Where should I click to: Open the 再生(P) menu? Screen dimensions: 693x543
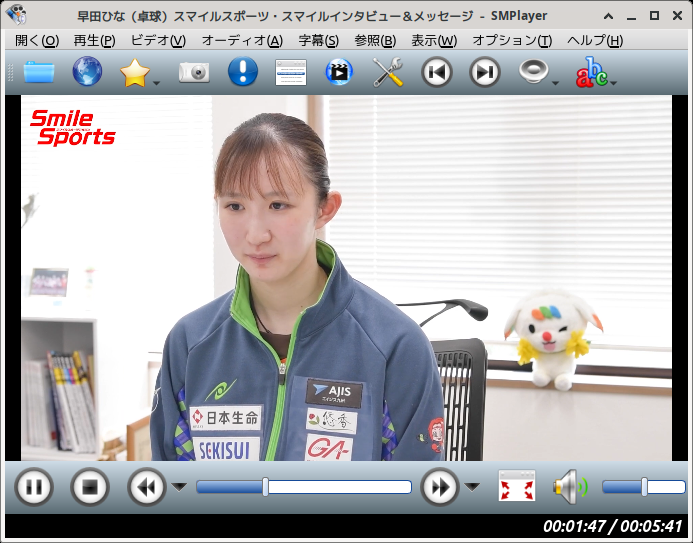click(95, 41)
